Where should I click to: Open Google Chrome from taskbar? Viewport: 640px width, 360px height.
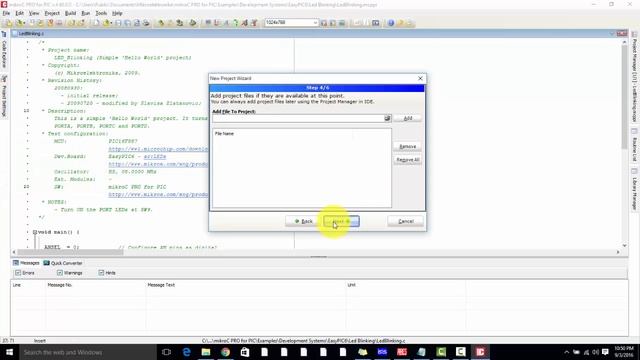(225, 352)
